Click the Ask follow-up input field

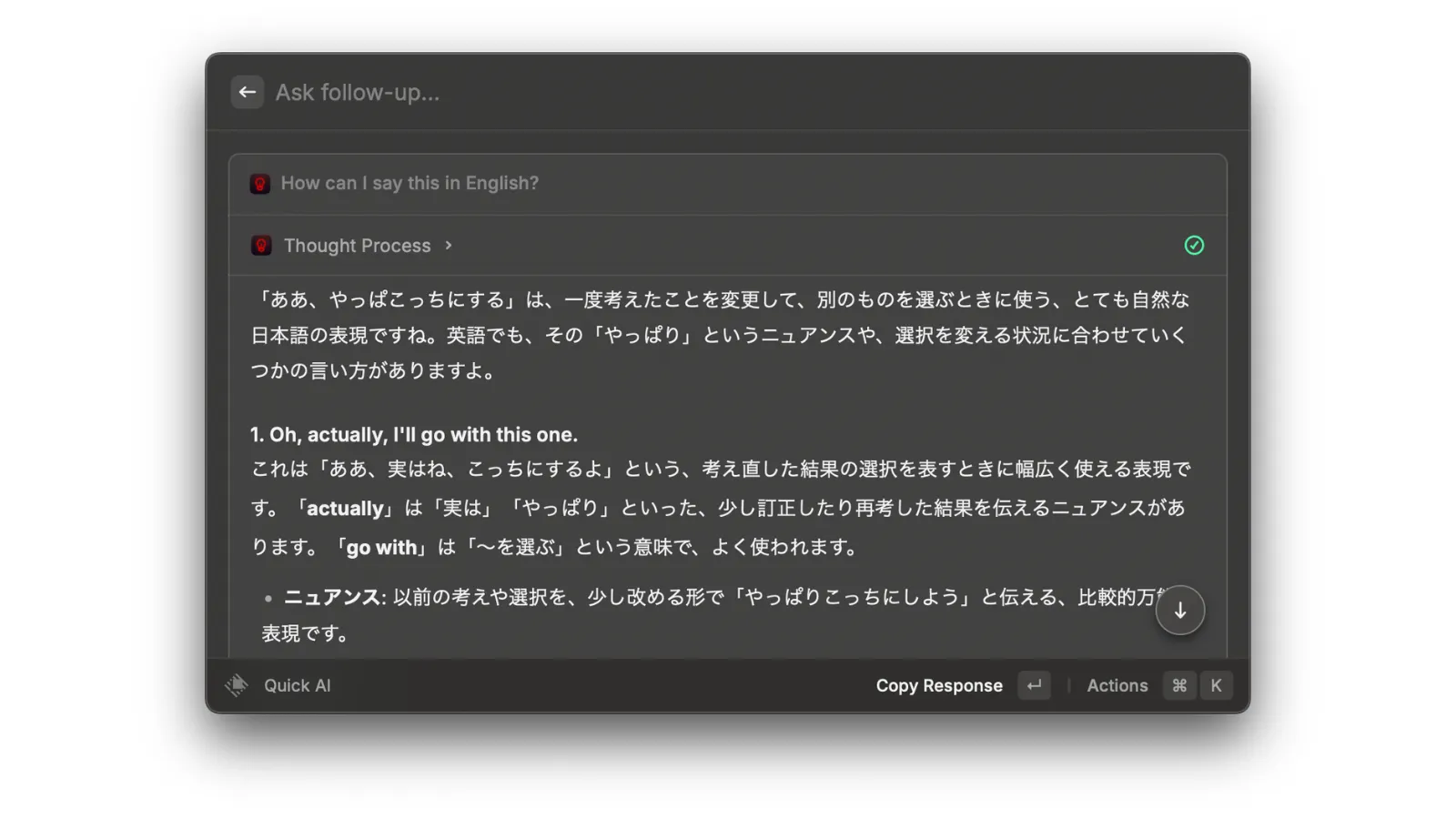pos(637,92)
